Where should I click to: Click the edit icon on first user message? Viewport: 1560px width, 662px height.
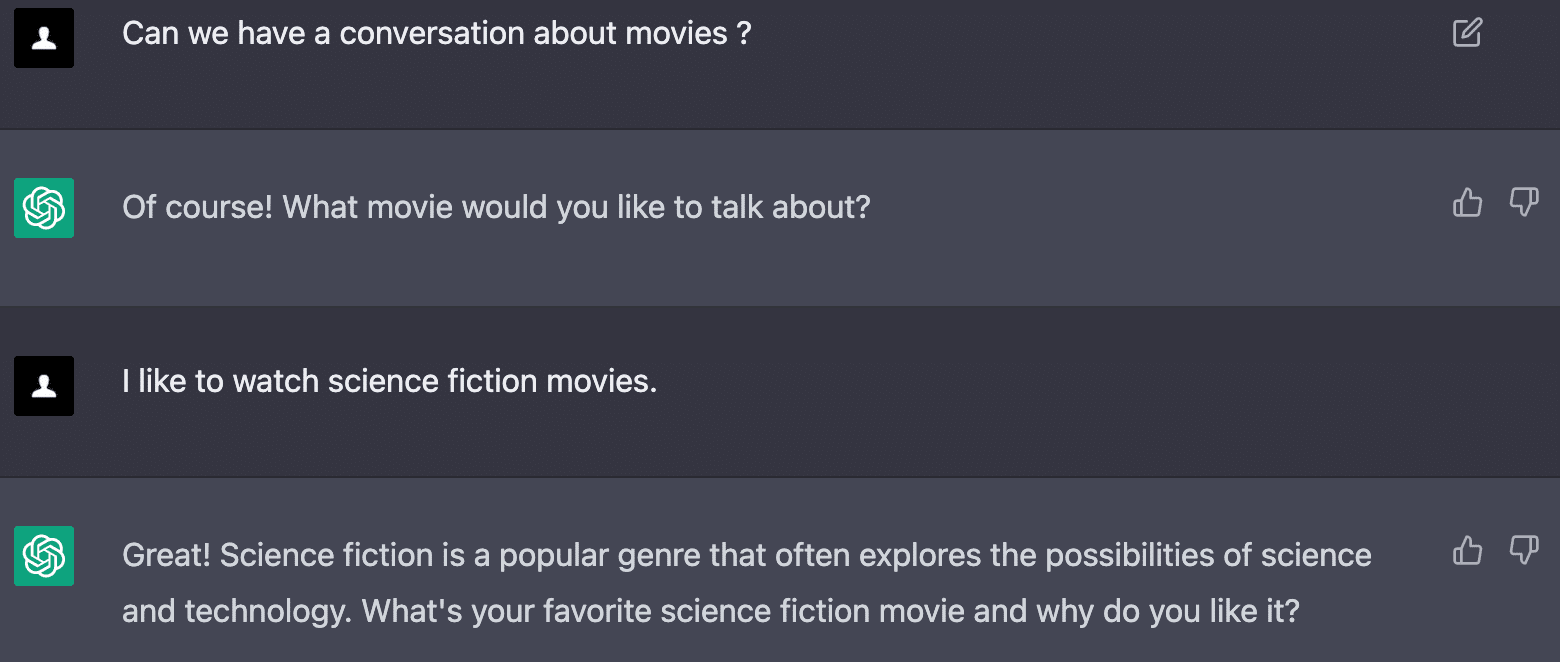pyautogui.click(x=1467, y=33)
